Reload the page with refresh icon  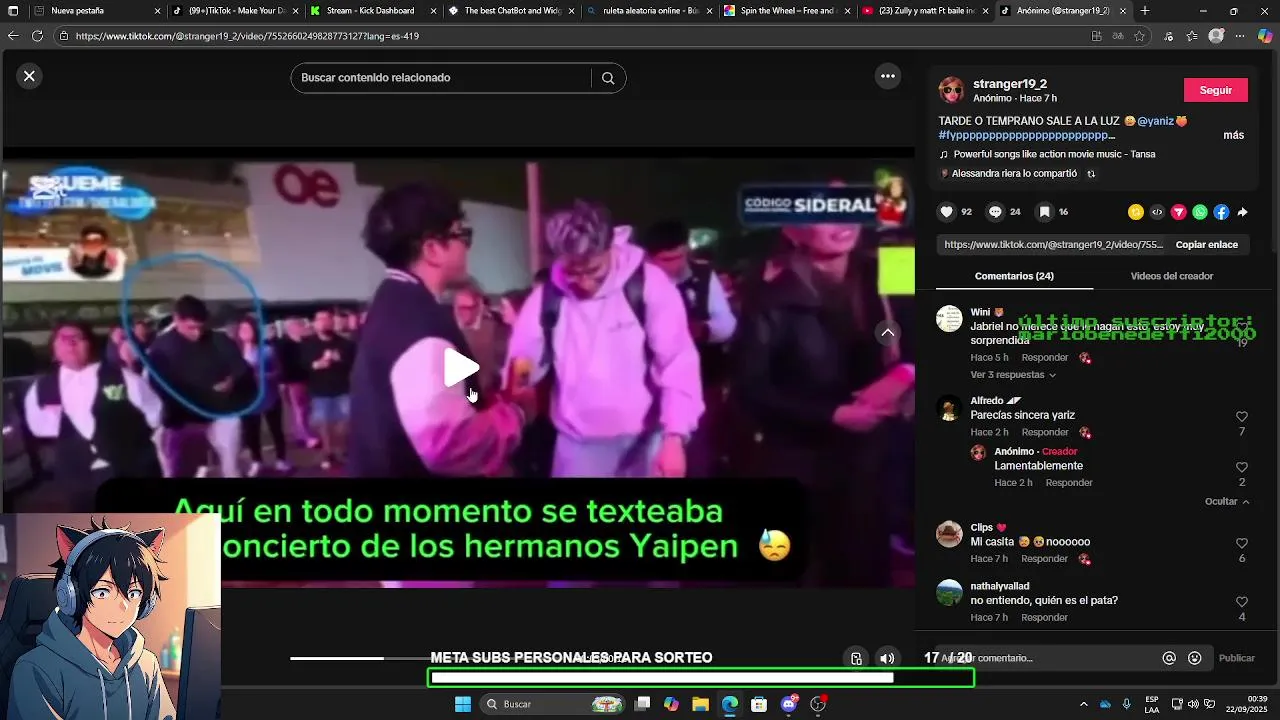[x=37, y=36]
